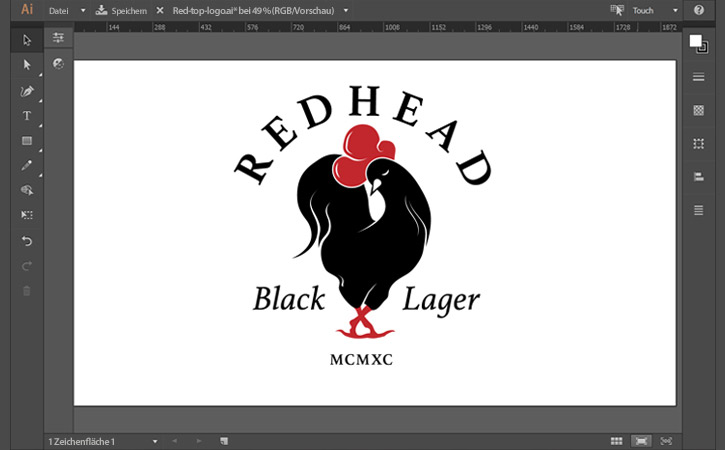Click the Undo arrow

tap(27, 241)
